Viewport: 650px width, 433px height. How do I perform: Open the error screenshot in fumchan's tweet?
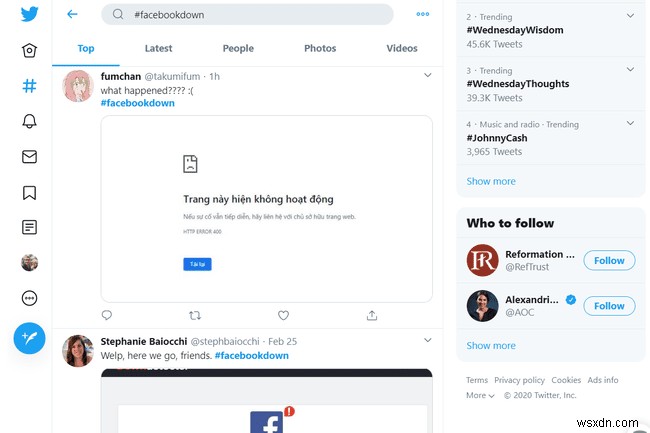266,208
